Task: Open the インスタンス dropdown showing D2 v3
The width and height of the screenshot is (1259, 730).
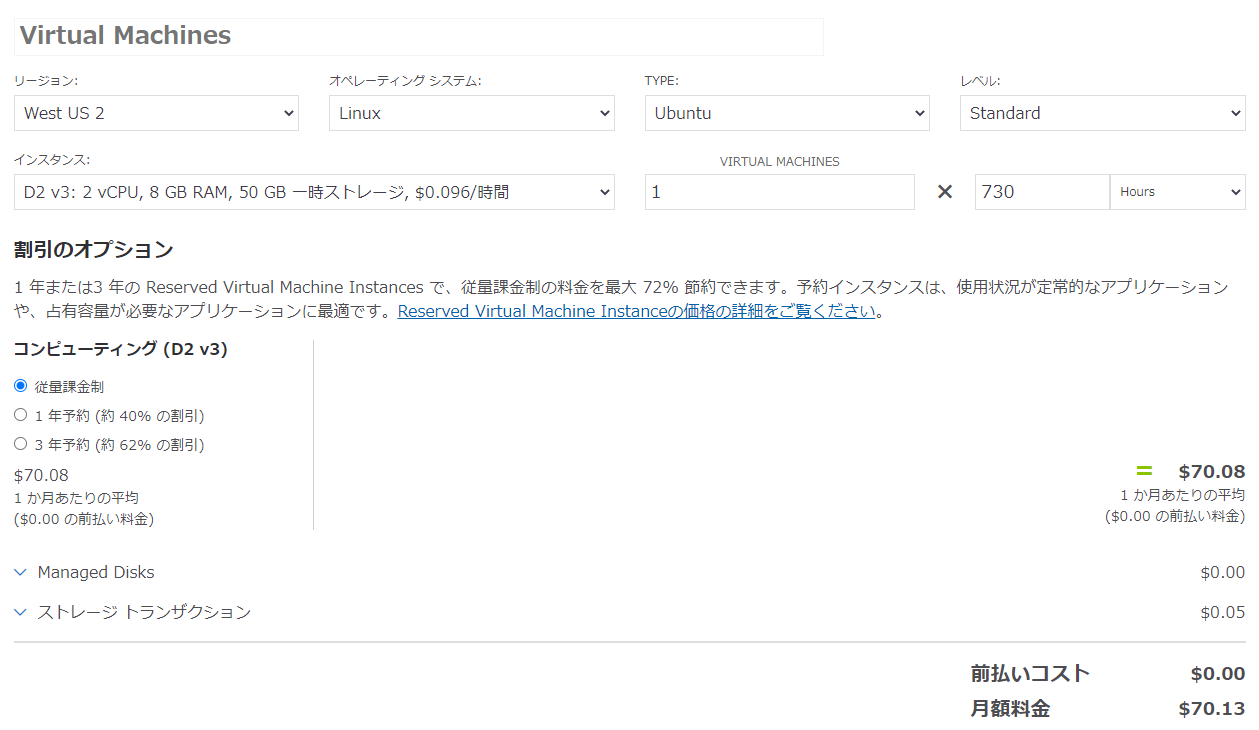Action: click(314, 192)
